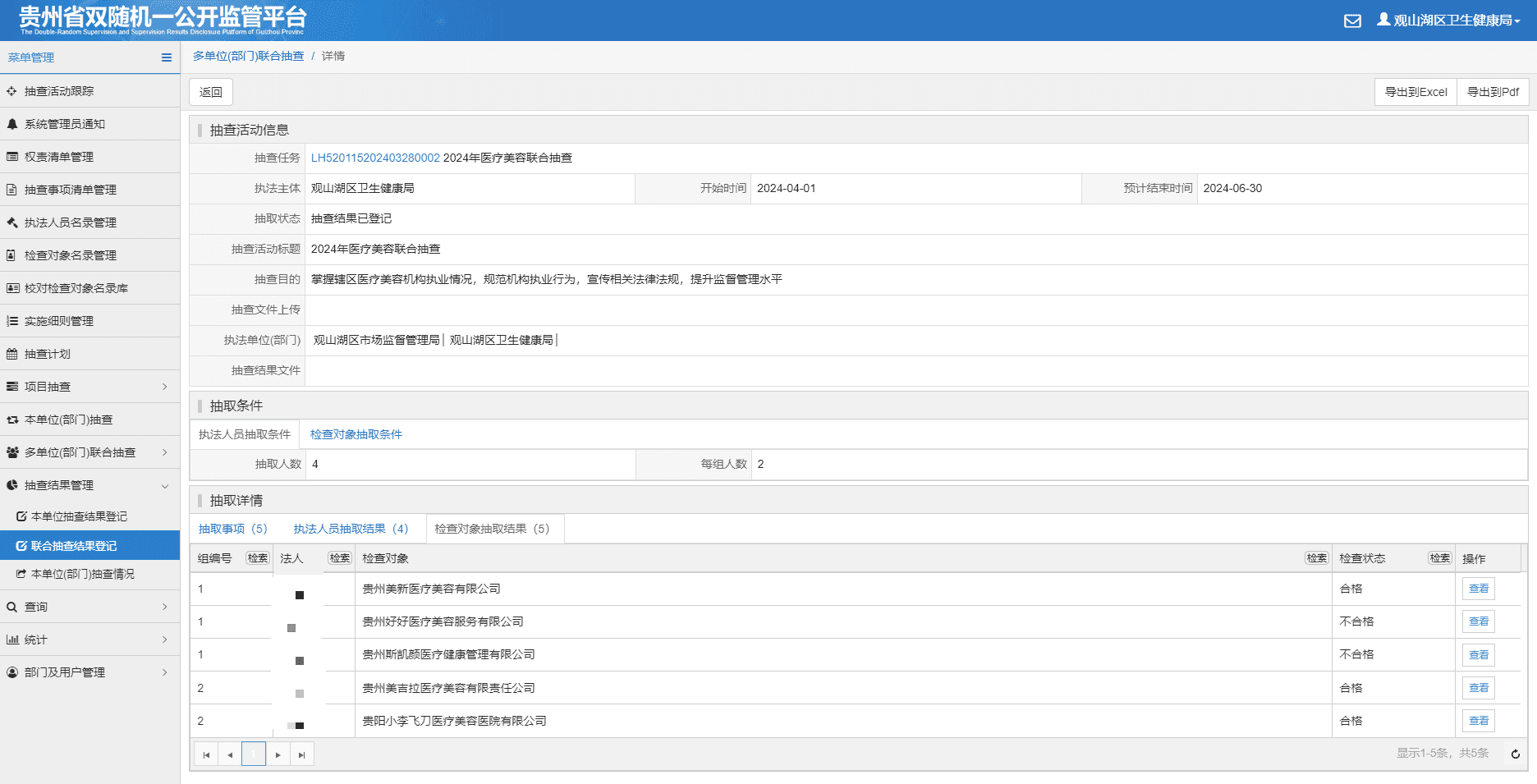The height and width of the screenshot is (784, 1537).
Task: Open task link LH520115202403280002
Action: click(375, 158)
